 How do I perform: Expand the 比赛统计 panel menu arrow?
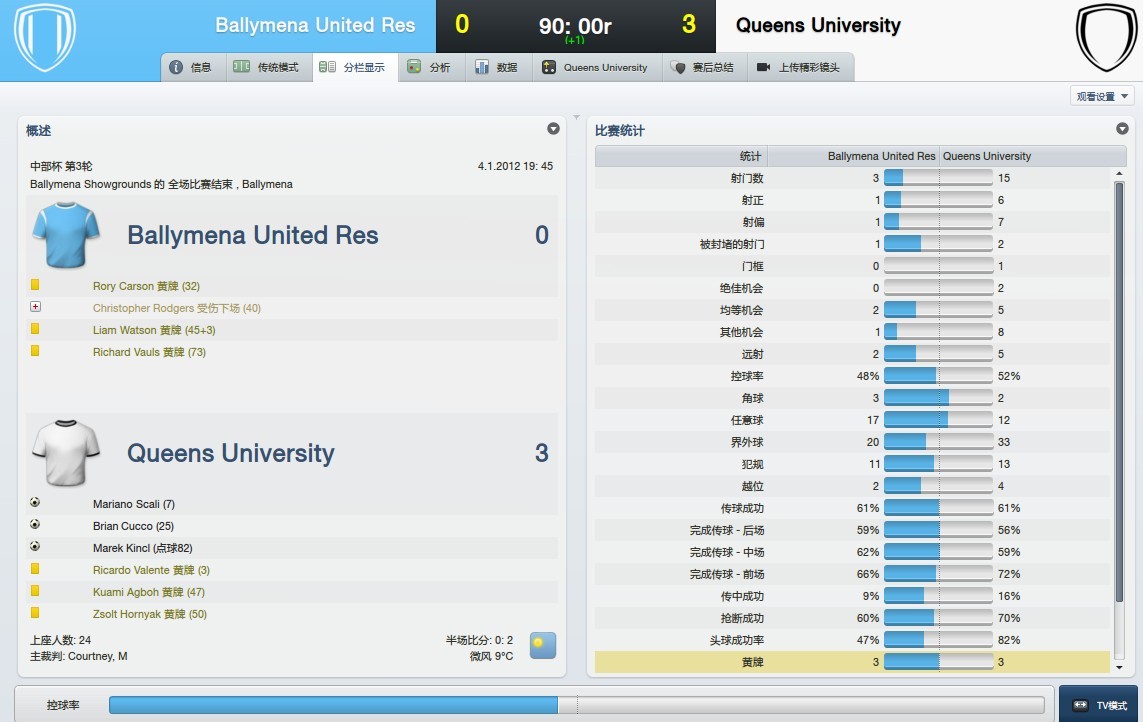[1122, 128]
